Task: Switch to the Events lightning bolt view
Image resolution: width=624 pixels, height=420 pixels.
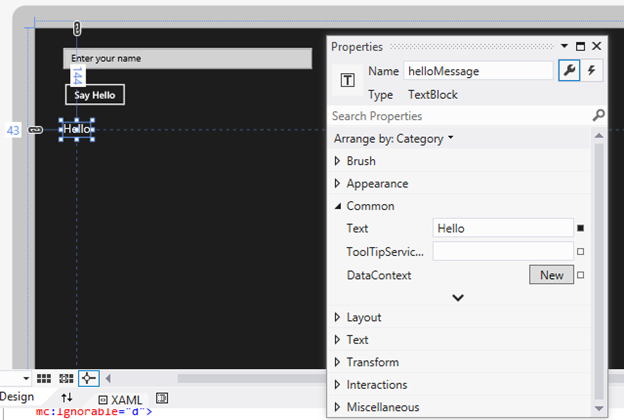Action: [591, 71]
